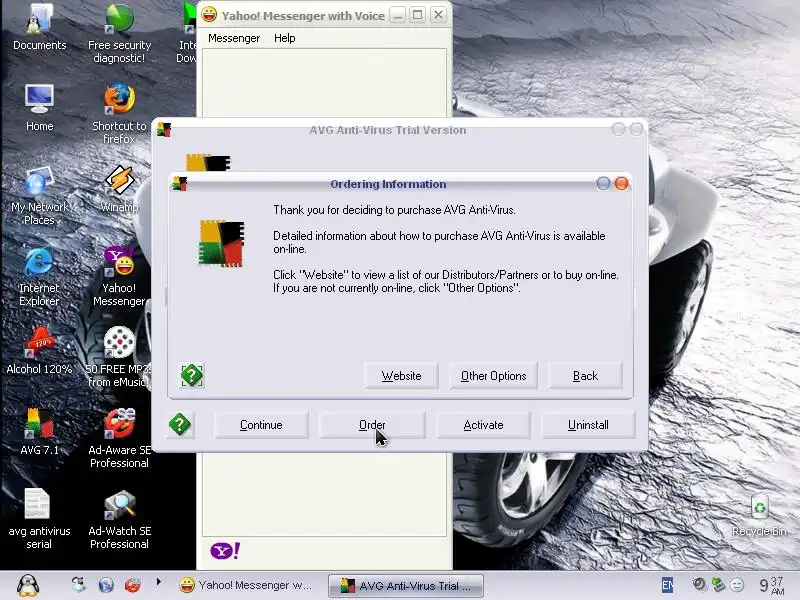Click the EN language indicator in tray
The height and width of the screenshot is (600, 800).
[x=667, y=585]
